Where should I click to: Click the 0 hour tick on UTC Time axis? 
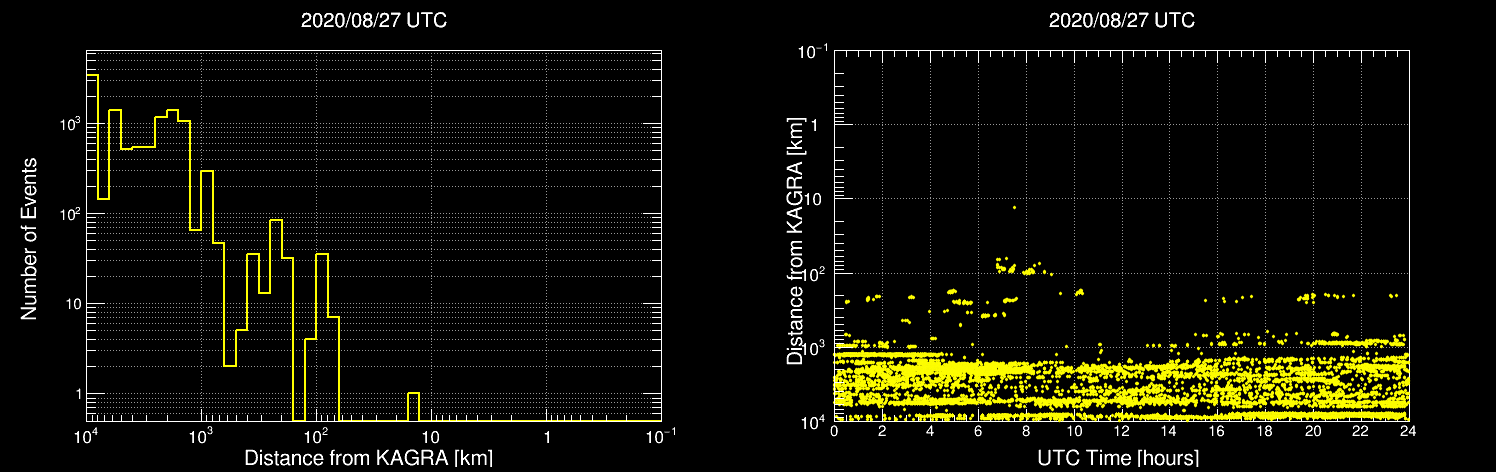(x=834, y=431)
